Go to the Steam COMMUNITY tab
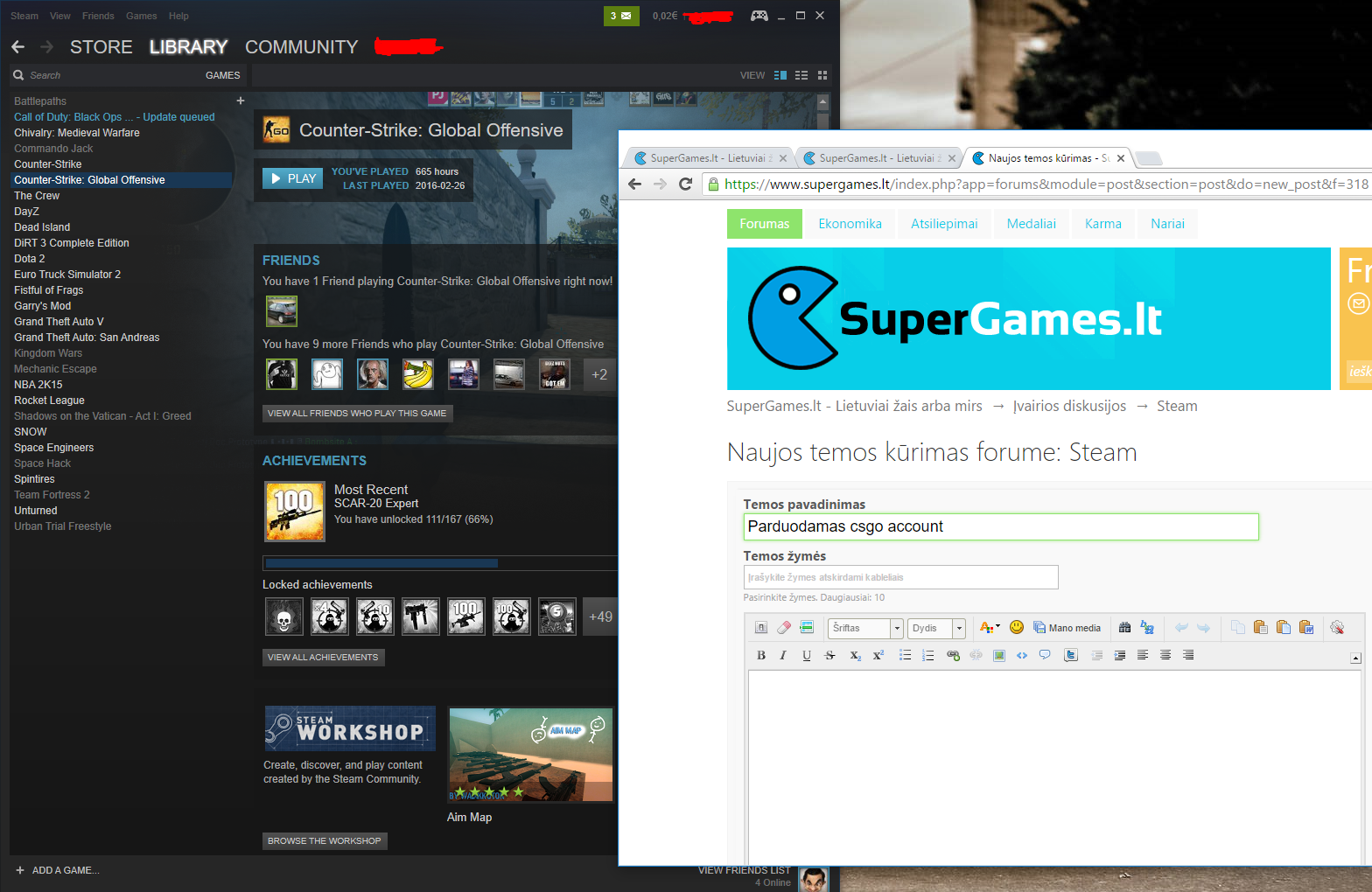Image resolution: width=1372 pixels, height=892 pixels. pos(302,47)
